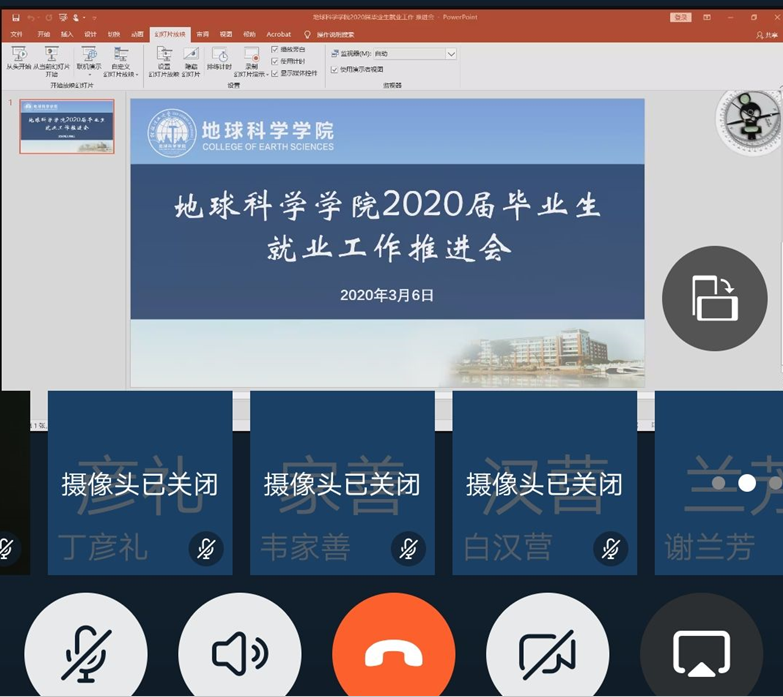Screen dimensions: 783x697
Task: Click the 隐藏幻灯片 hide slide icon
Action: [x=190, y=55]
